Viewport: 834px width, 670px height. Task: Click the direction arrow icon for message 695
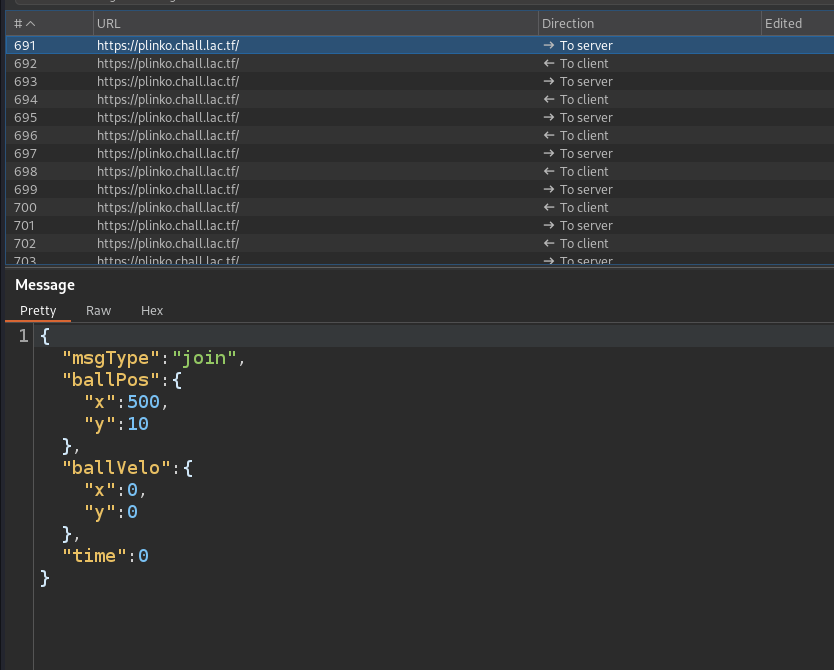(548, 117)
